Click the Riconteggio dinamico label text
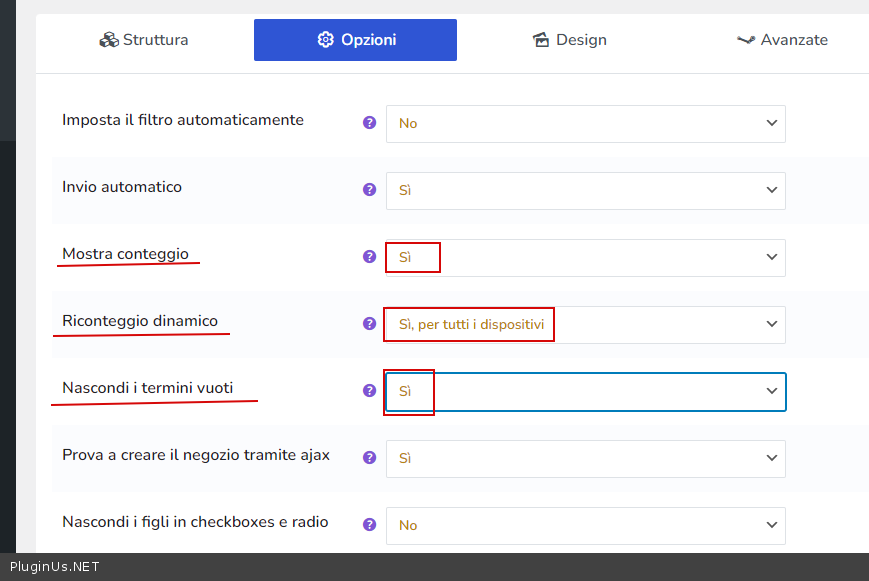869x581 pixels. [140, 321]
